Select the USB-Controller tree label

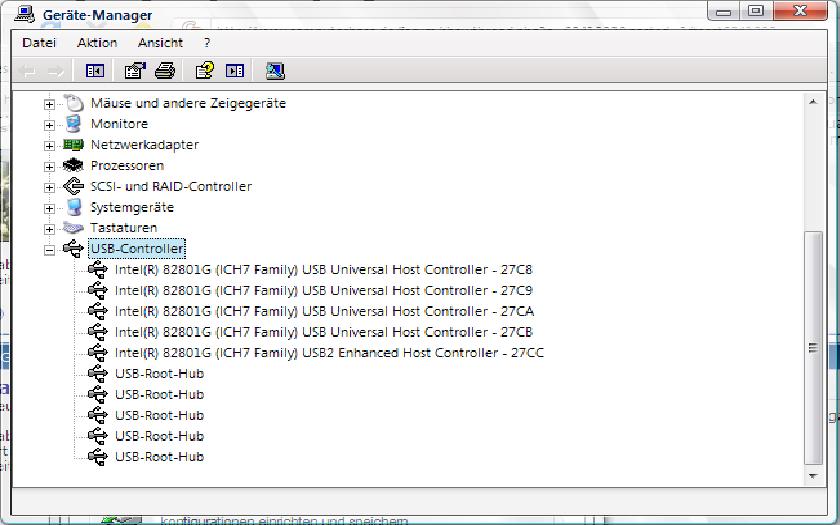point(137,248)
